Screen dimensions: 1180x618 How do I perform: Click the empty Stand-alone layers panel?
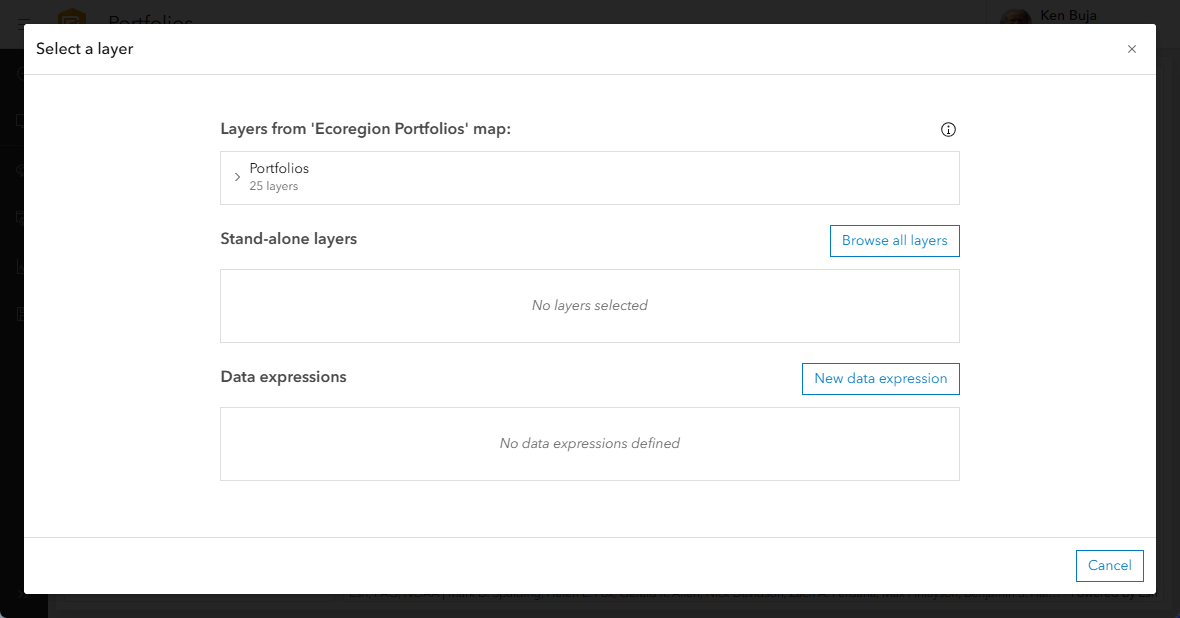tap(589, 305)
